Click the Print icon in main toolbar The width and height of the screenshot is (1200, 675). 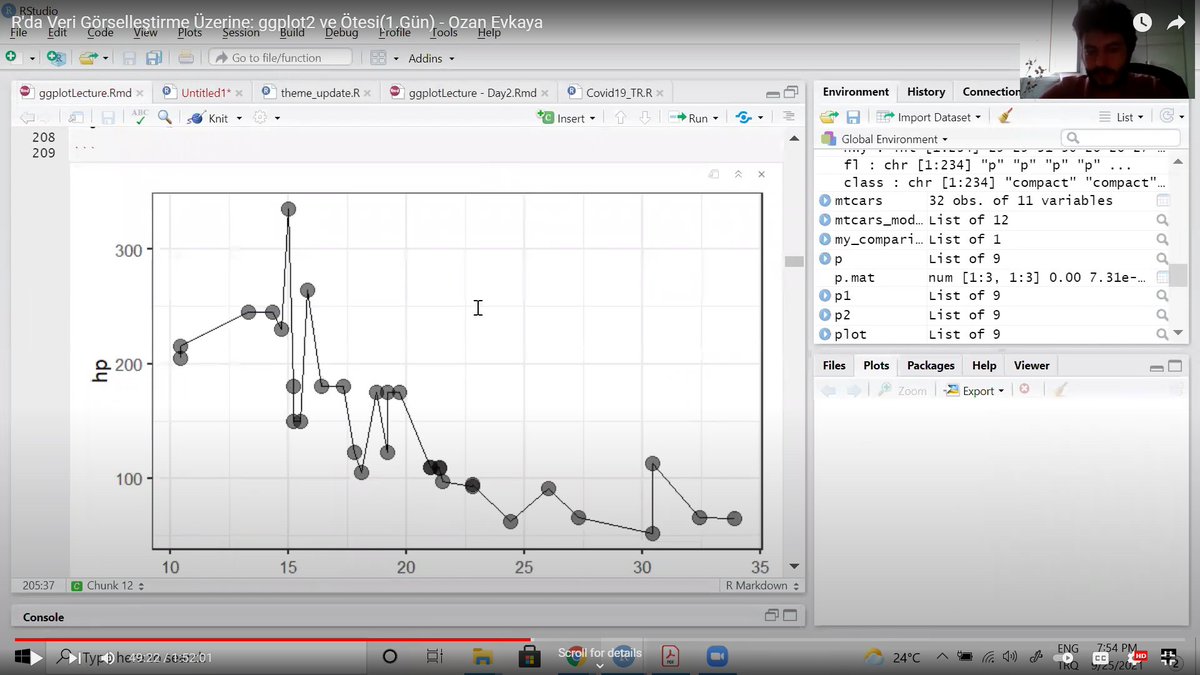pyautogui.click(x=186, y=58)
